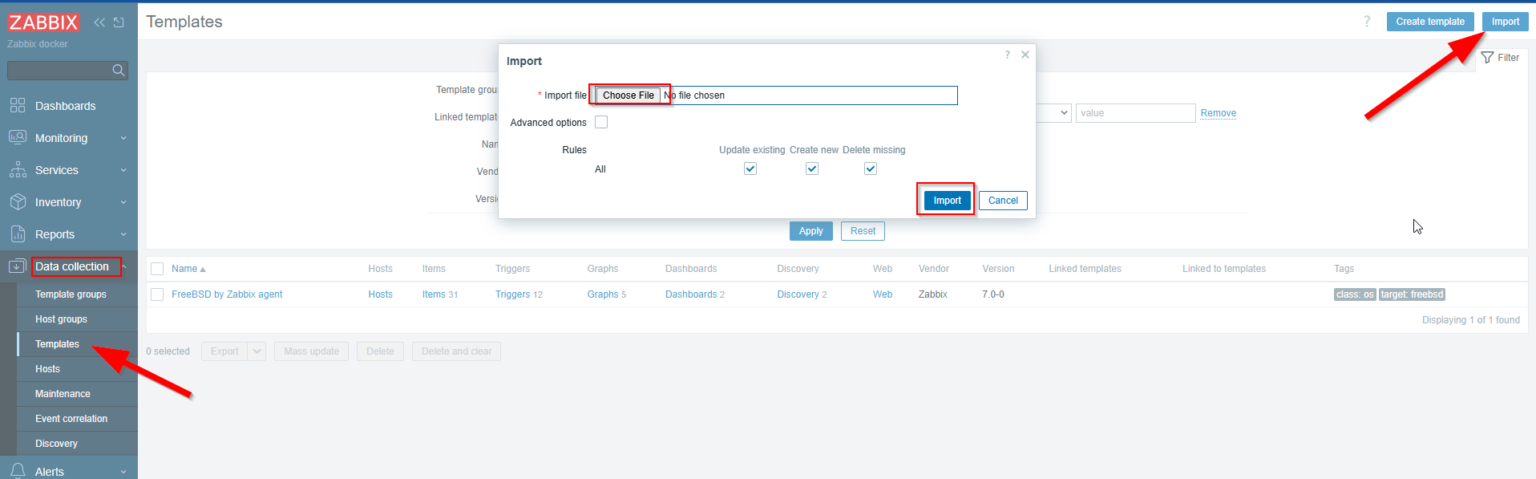Click Choose File button in Import dialog
The image size is (1536, 479).
pyautogui.click(x=628, y=95)
